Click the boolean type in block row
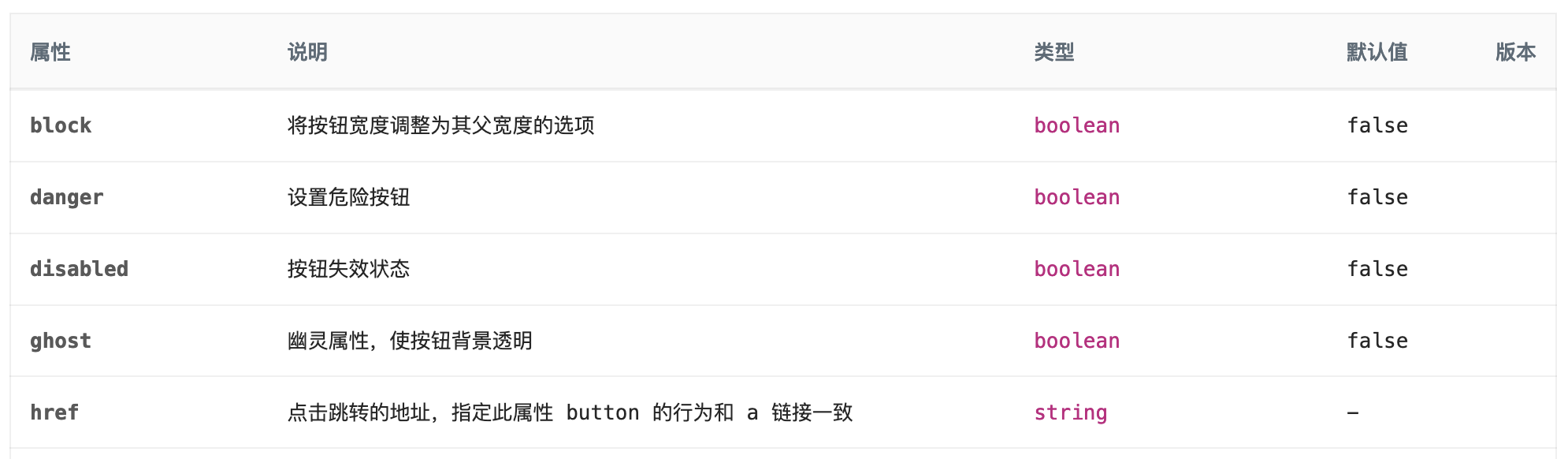This screenshot has height=459, width=1568. tap(1077, 125)
